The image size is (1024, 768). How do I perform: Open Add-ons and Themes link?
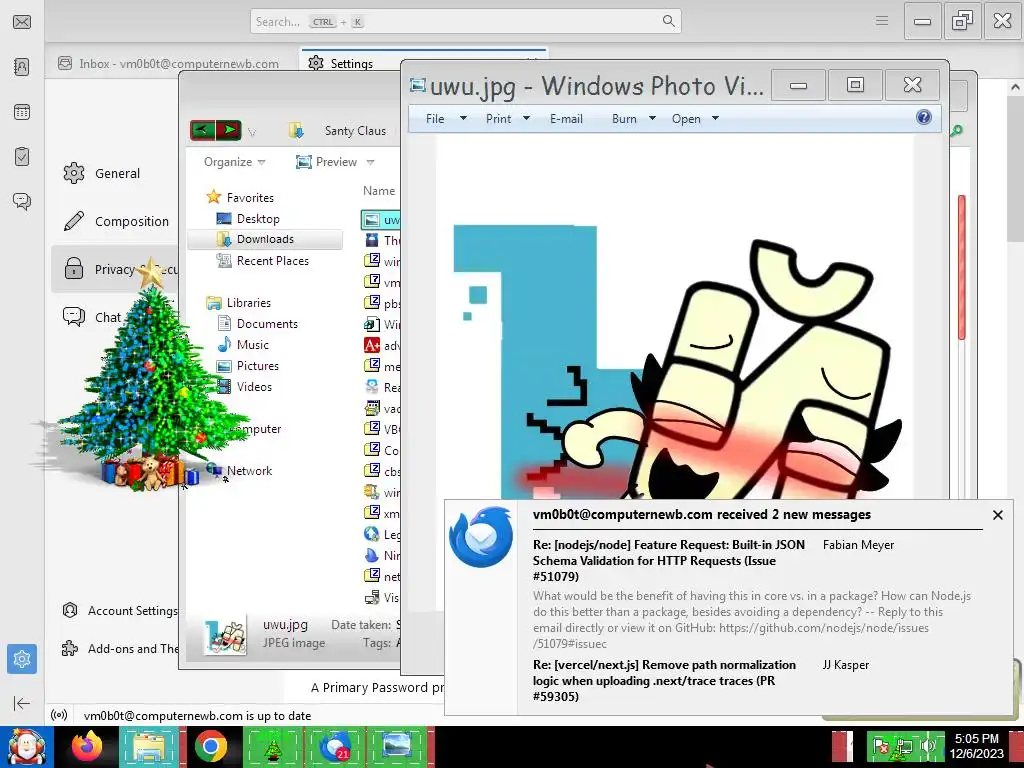(120, 648)
